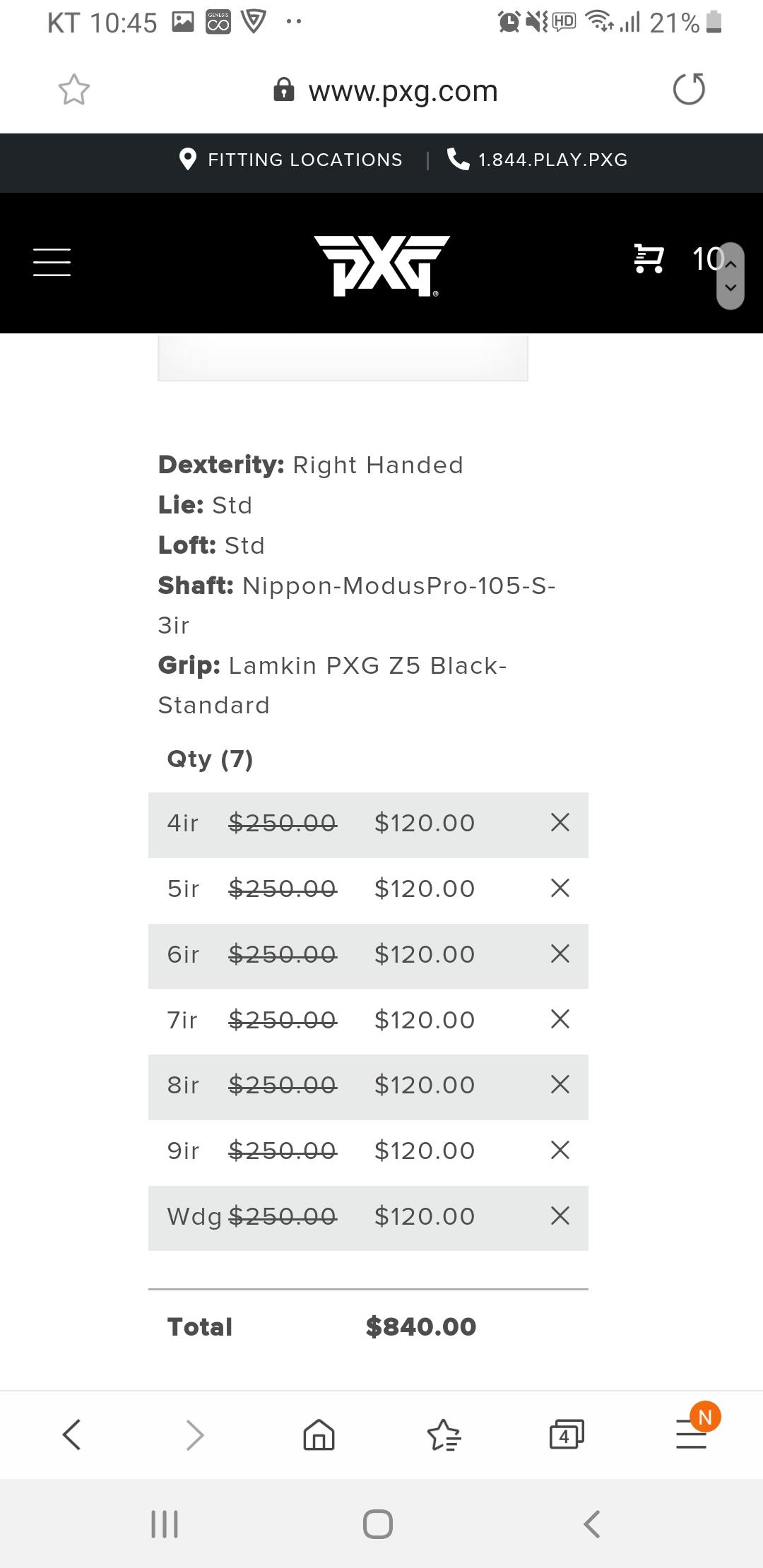The height and width of the screenshot is (1568, 763).
Task: Remove the 5ir item
Action: [x=560, y=888]
